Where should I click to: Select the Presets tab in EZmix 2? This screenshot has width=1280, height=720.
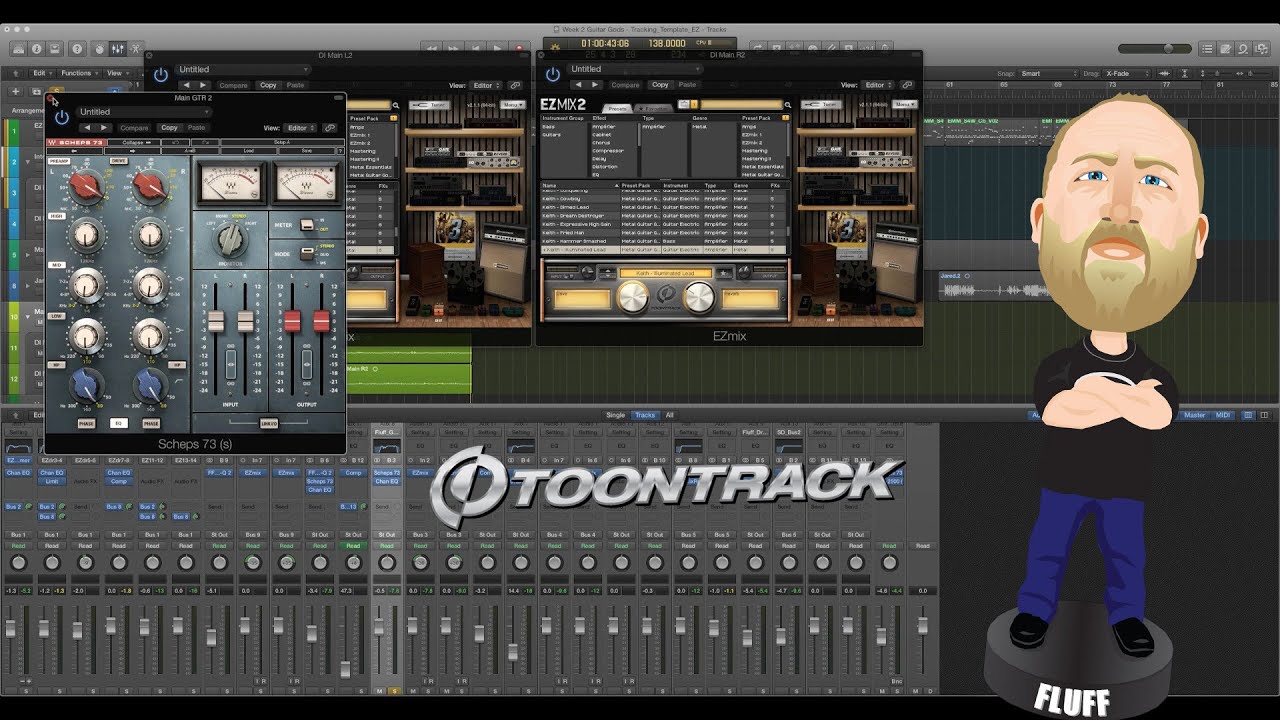618,107
